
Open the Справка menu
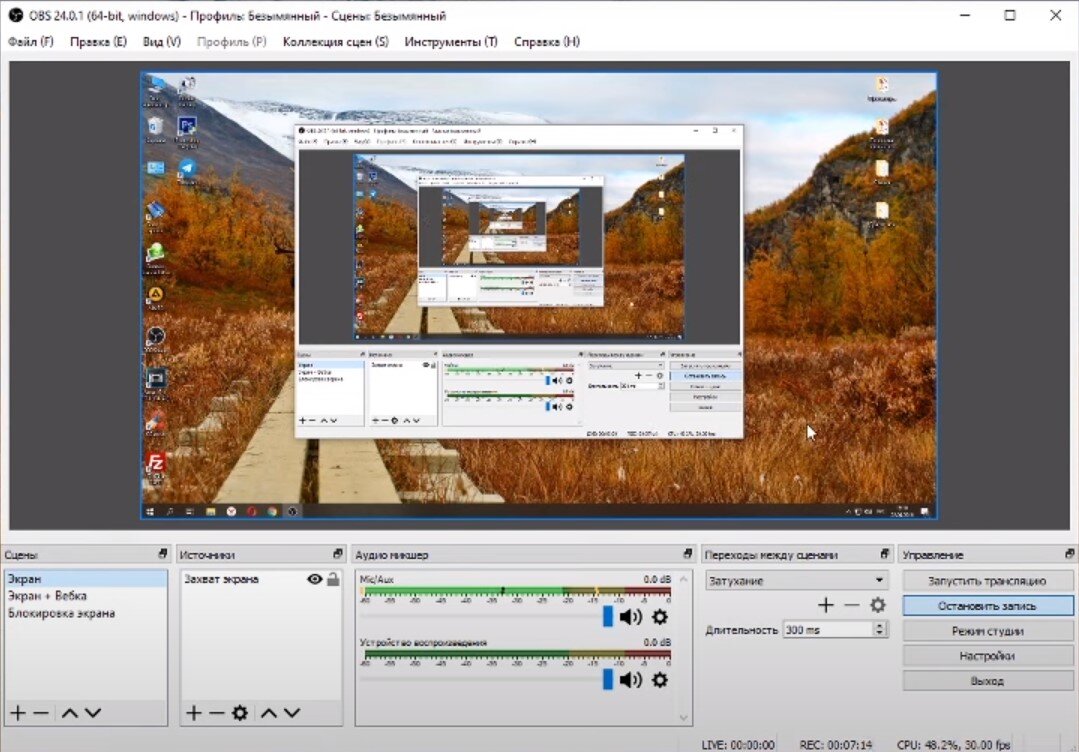click(546, 41)
